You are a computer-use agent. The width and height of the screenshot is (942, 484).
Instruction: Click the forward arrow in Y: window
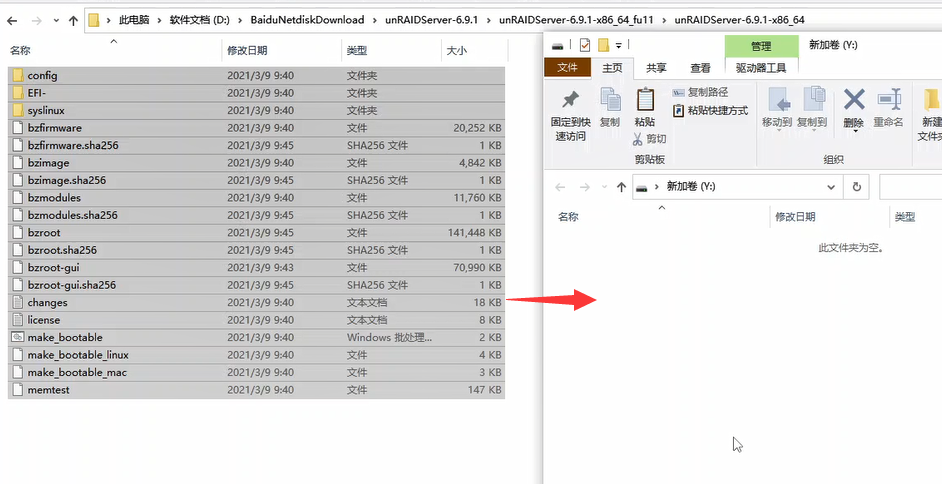pos(585,187)
